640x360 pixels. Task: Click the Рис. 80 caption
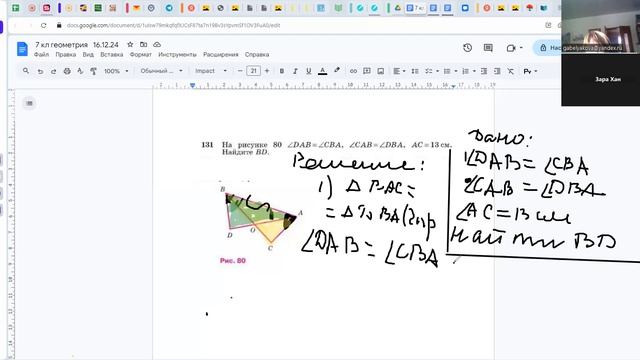[233, 260]
